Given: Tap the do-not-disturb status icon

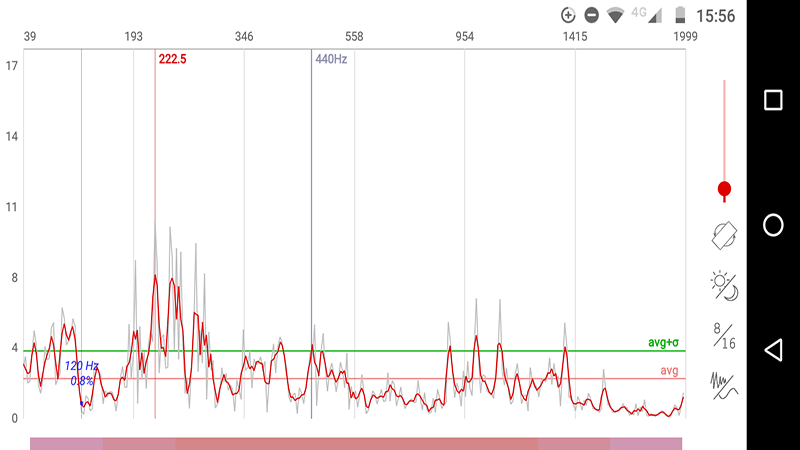Looking at the screenshot, I should click(592, 15).
